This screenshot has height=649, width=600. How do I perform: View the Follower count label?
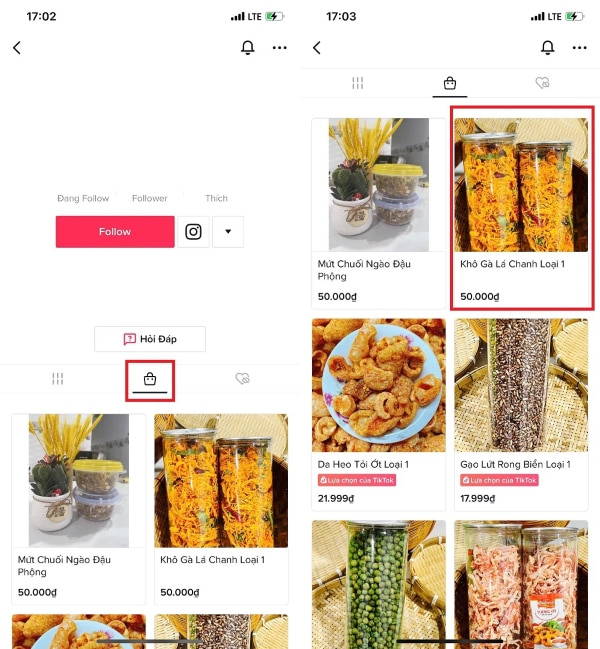tap(150, 199)
